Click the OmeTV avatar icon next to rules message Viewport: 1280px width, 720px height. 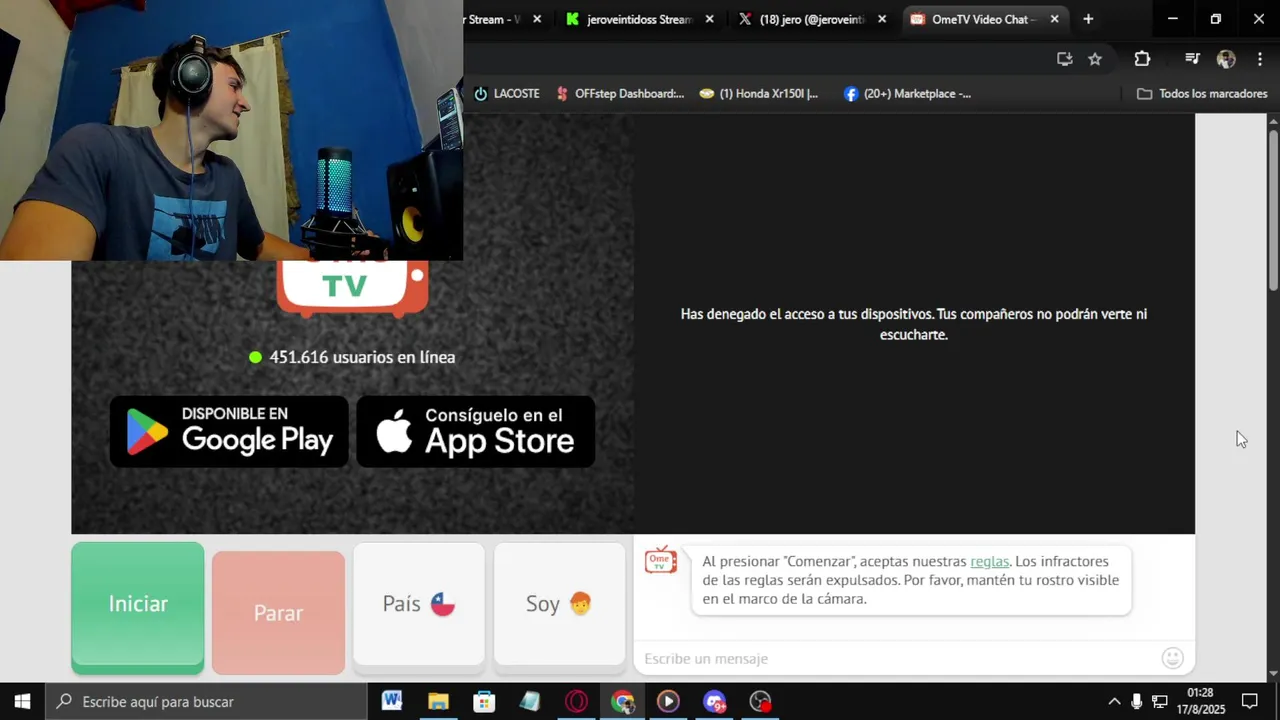(661, 561)
